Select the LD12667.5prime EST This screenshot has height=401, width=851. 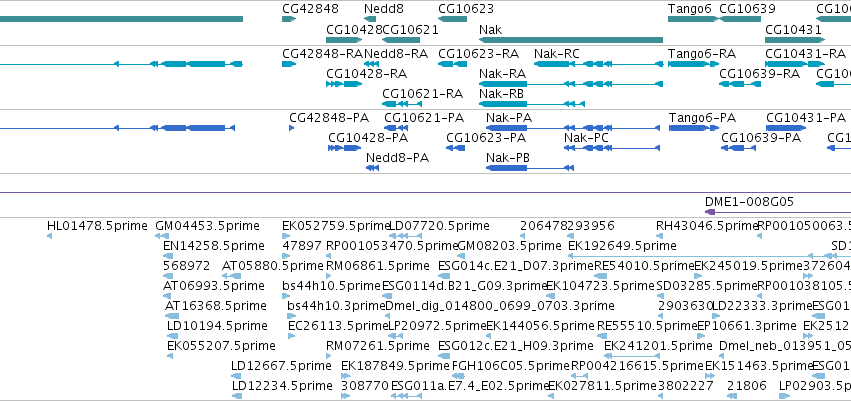click(x=237, y=375)
